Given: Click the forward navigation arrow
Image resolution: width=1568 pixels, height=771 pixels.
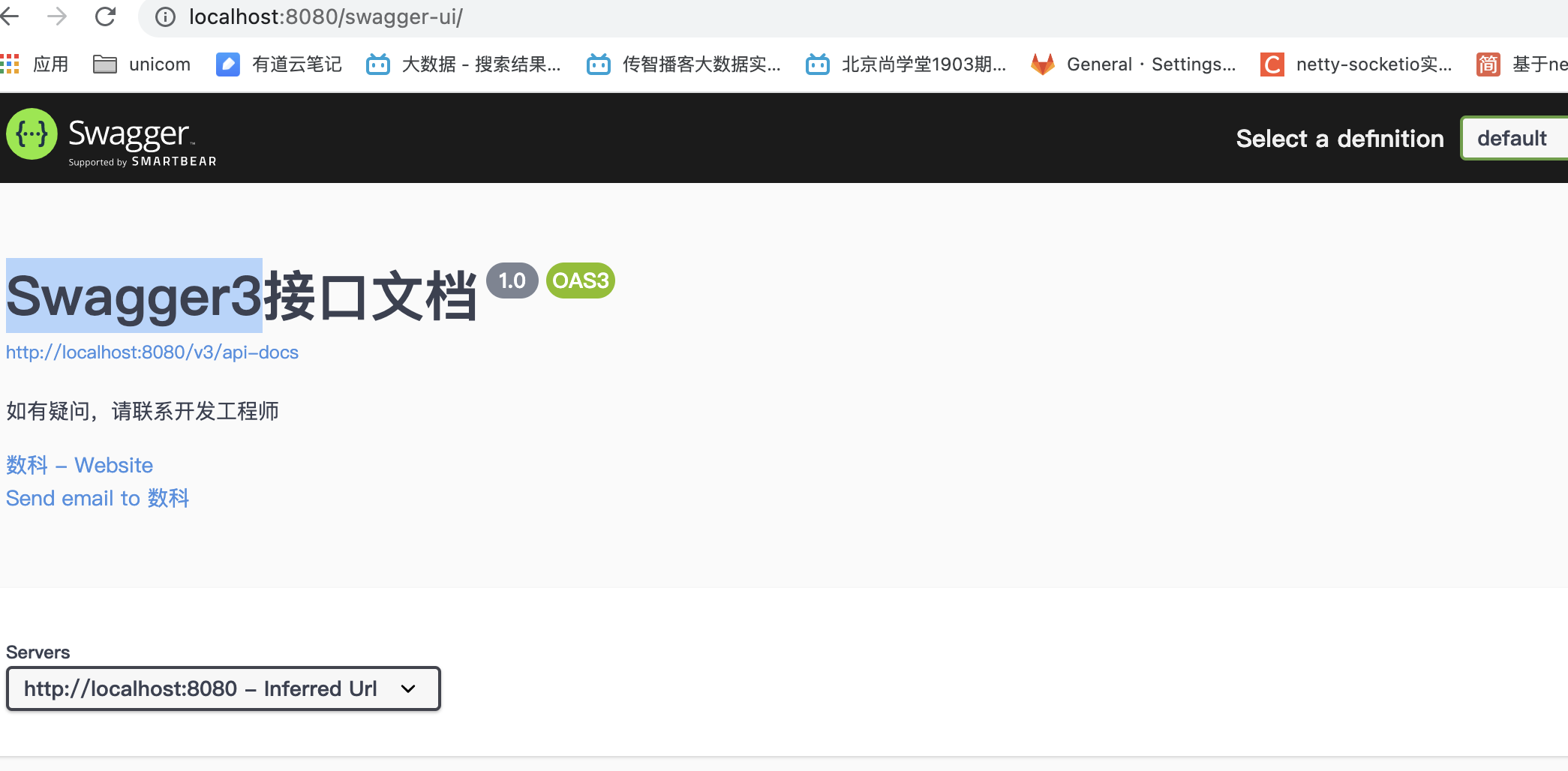Looking at the screenshot, I should [58, 16].
